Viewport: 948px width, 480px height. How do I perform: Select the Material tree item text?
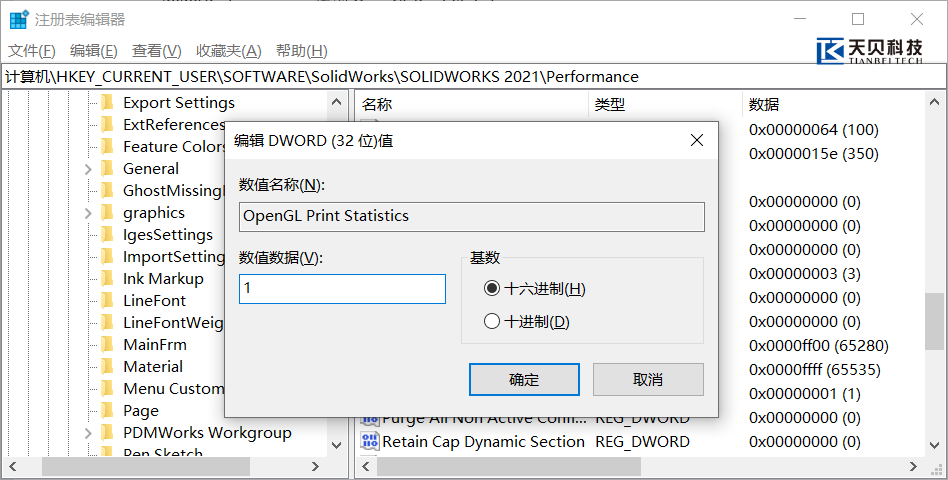point(153,366)
